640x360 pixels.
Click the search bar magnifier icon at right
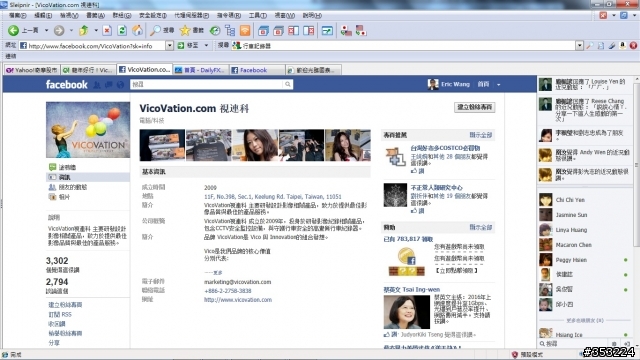[589, 46]
